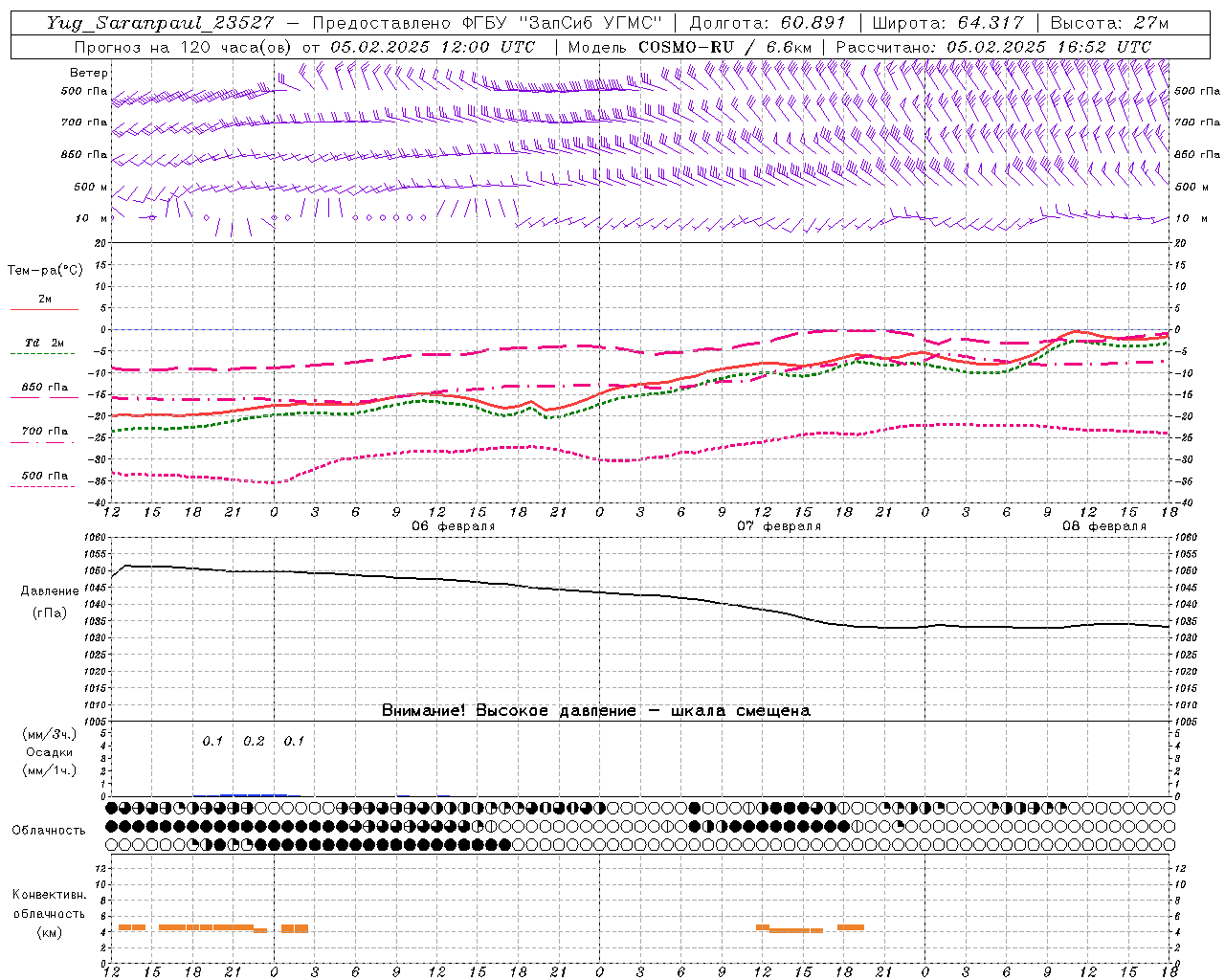Viewport: 1225px width, 980px height.
Task: Click the (мм/3ч.) units label
Action: 49,734
